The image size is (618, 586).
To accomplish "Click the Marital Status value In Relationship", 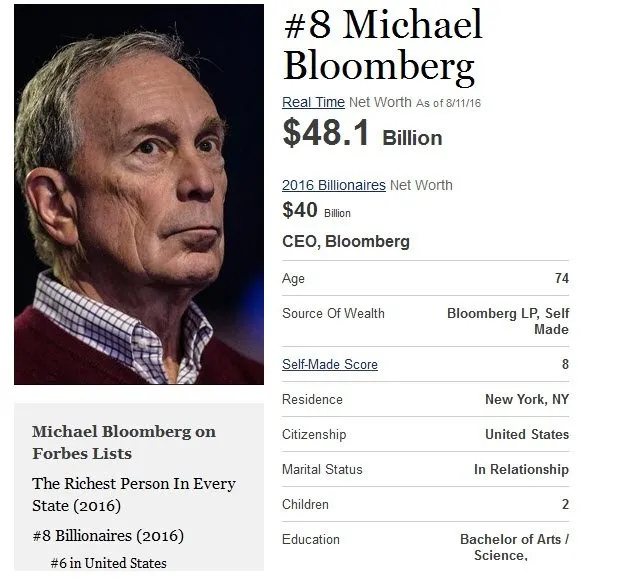I will tap(521, 469).
